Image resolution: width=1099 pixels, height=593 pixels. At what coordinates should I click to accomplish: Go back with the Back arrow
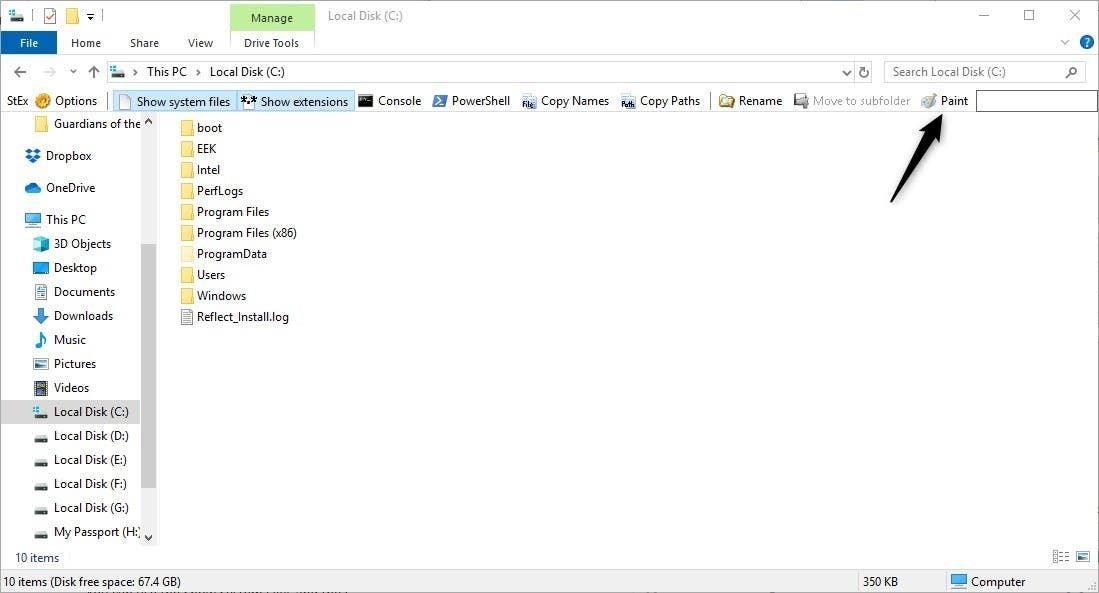[x=20, y=71]
